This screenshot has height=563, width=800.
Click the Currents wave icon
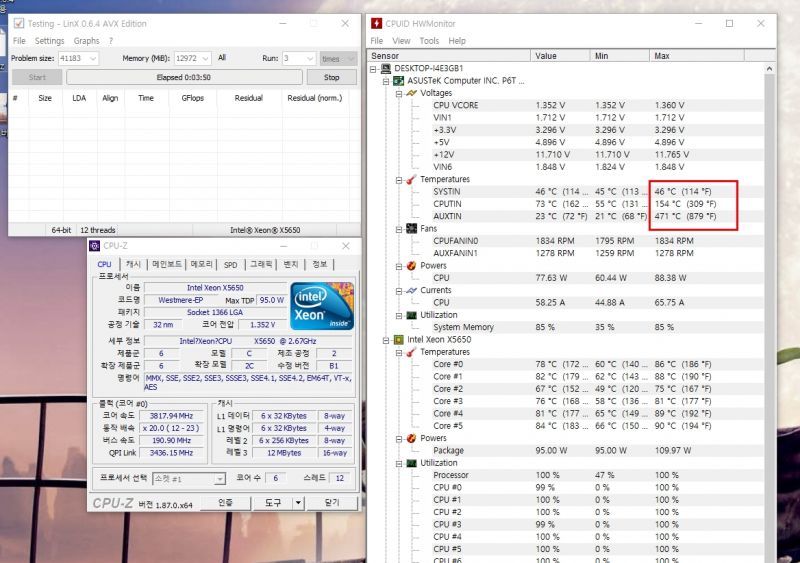pyautogui.click(x=411, y=290)
